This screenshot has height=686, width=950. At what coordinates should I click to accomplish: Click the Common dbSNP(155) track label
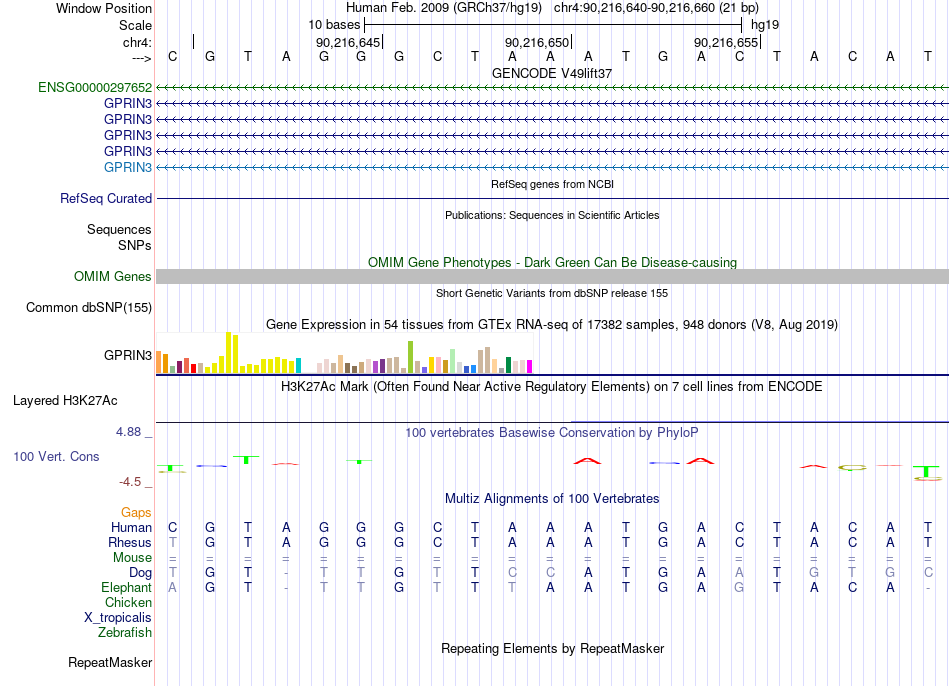pyautogui.click(x=89, y=307)
